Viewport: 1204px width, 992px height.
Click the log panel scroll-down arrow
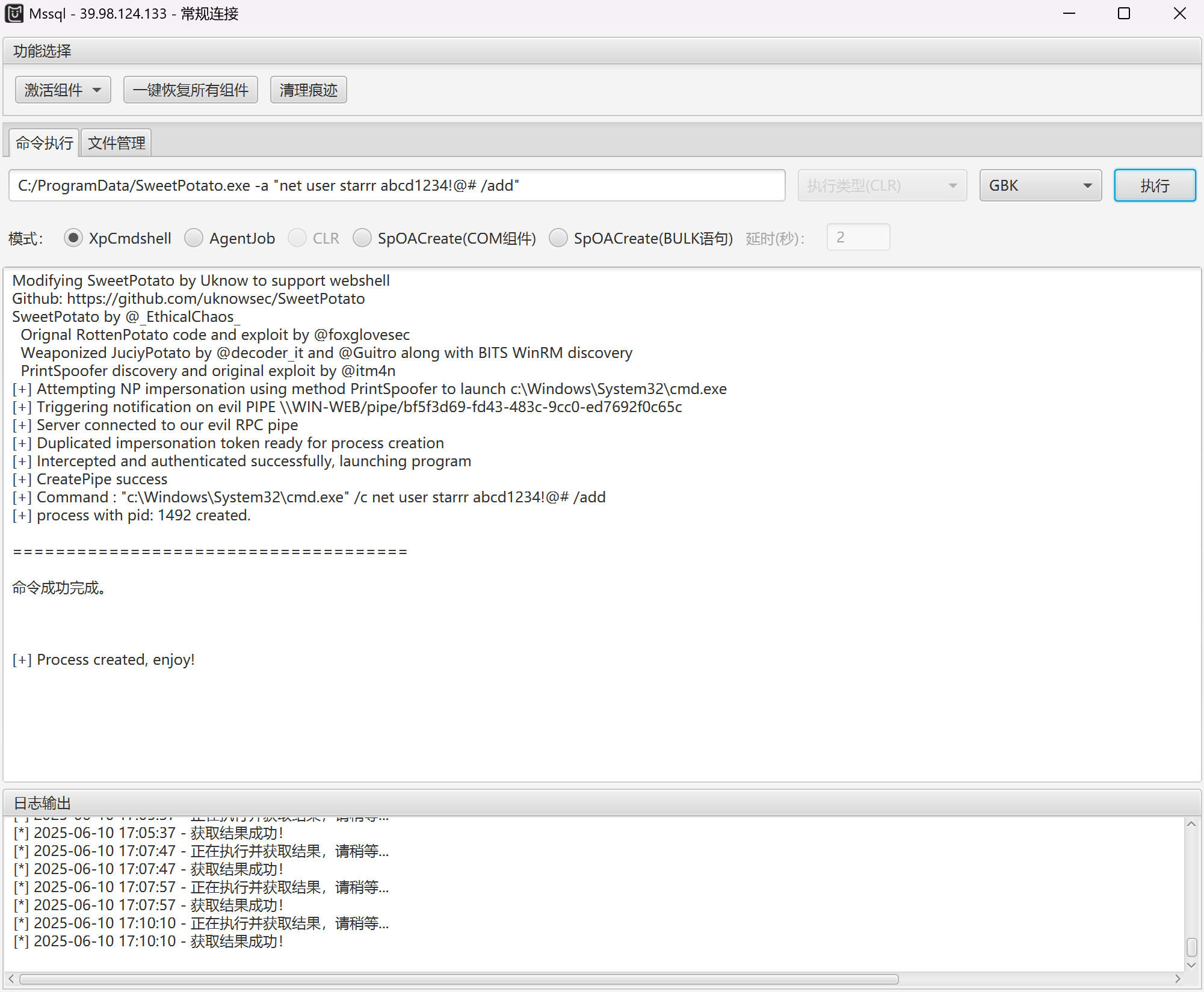tap(1191, 965)
